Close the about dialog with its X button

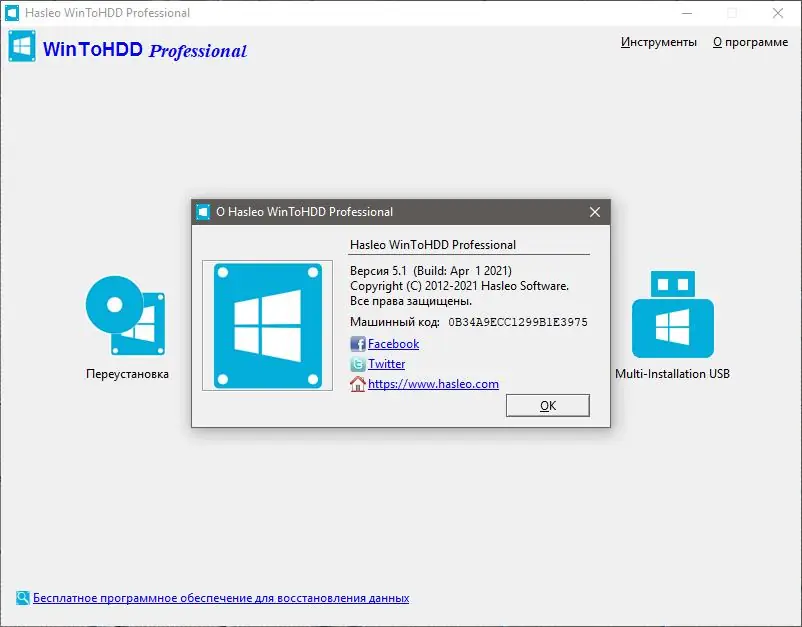click(595, 211)
